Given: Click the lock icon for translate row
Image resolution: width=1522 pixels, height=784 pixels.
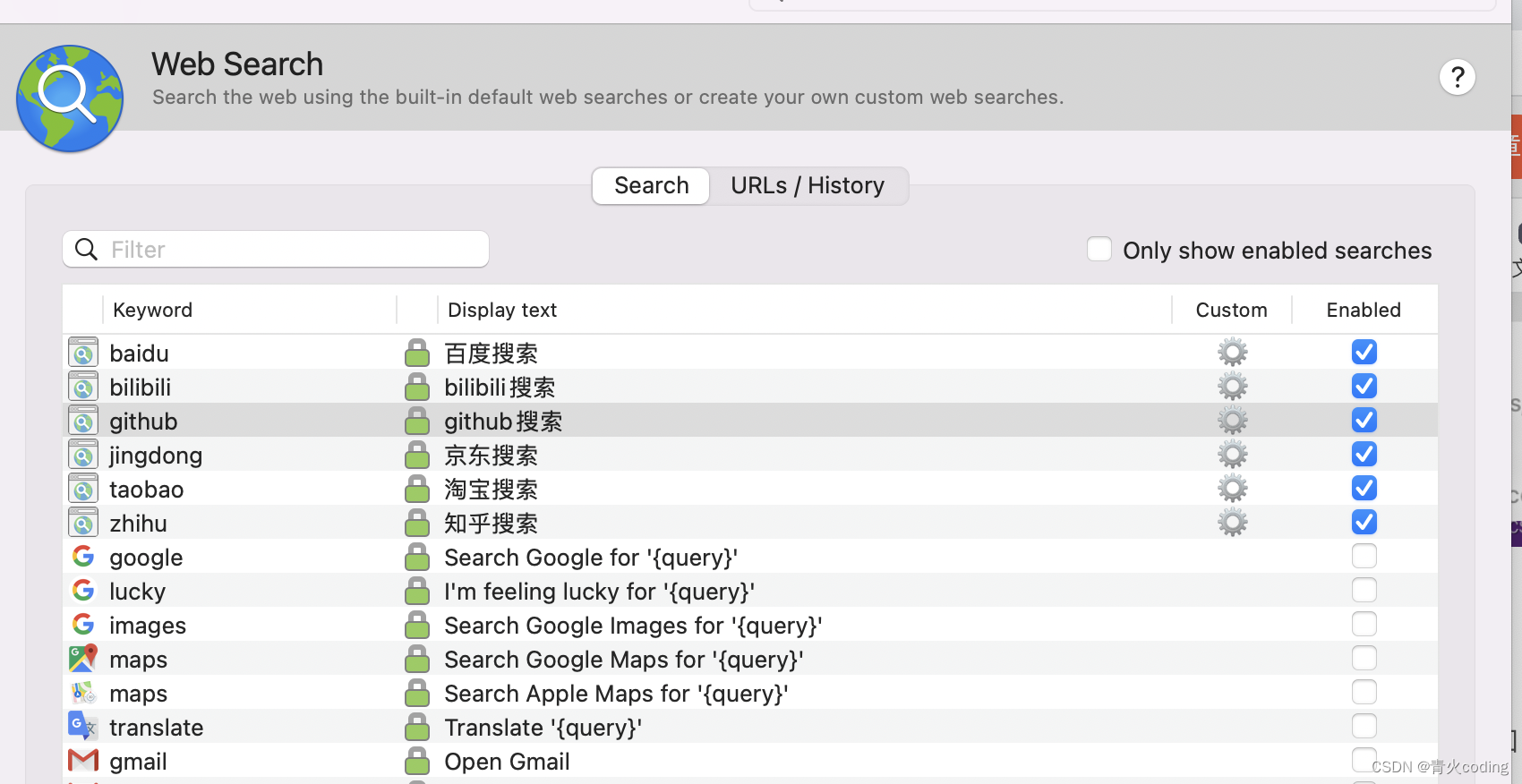Looking at the screenshot, I should [417, 727].
